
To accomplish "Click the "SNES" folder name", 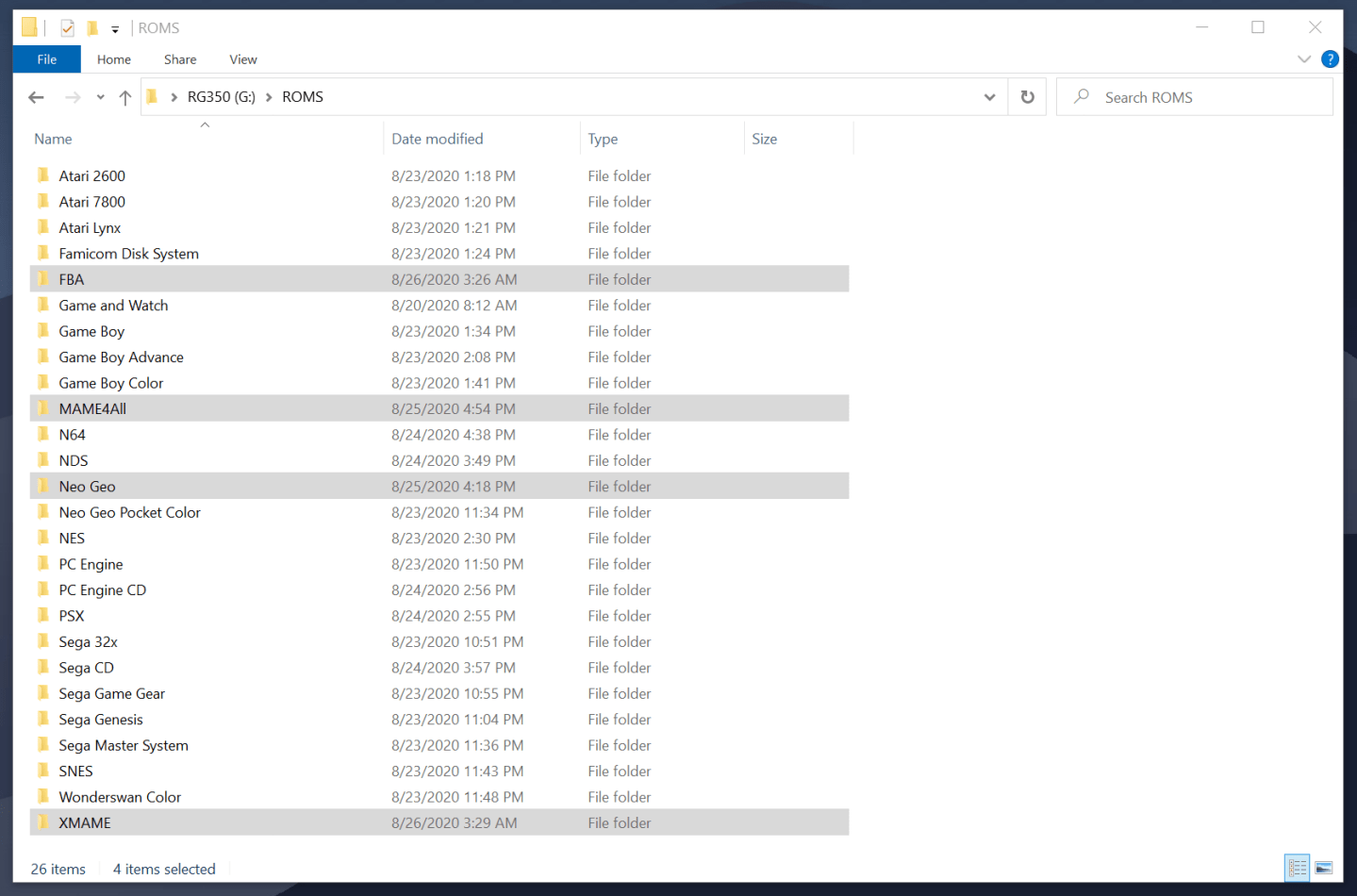I will pos(75,772).
